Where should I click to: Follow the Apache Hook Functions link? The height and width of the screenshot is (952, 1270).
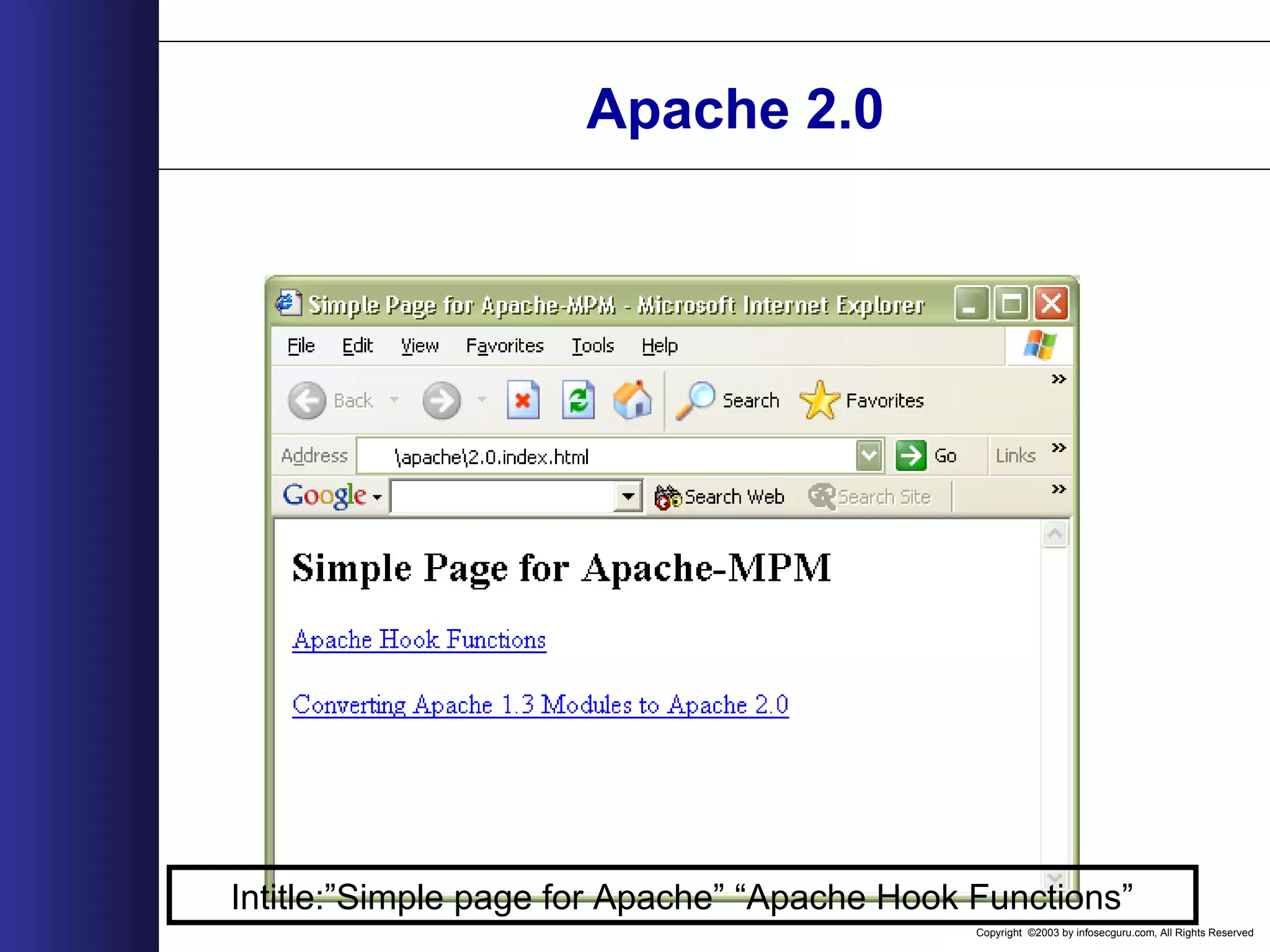point(419,640)
